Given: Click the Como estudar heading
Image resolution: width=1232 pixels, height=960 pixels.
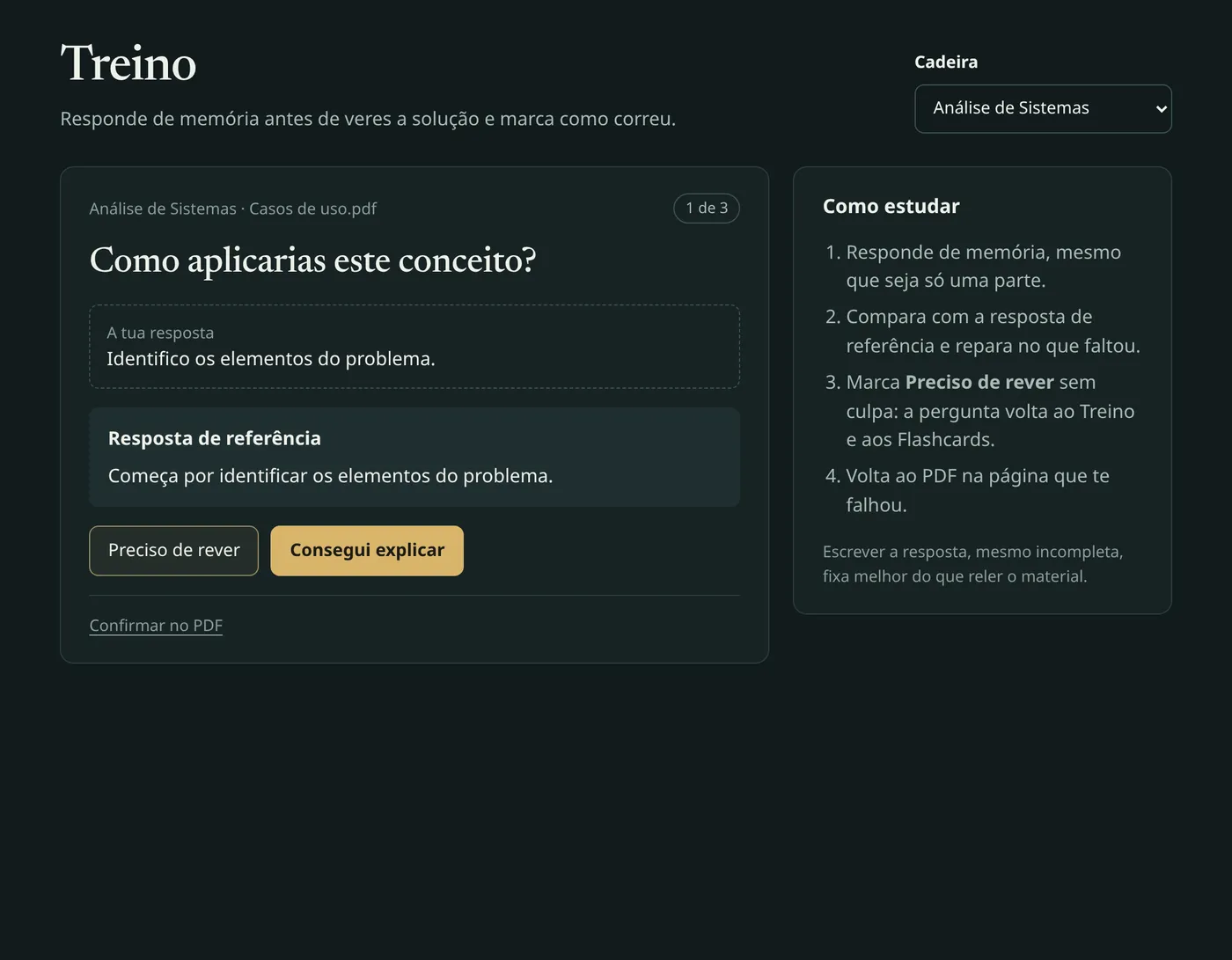Looking at the screenshot, I should click(x=891, y=206).
